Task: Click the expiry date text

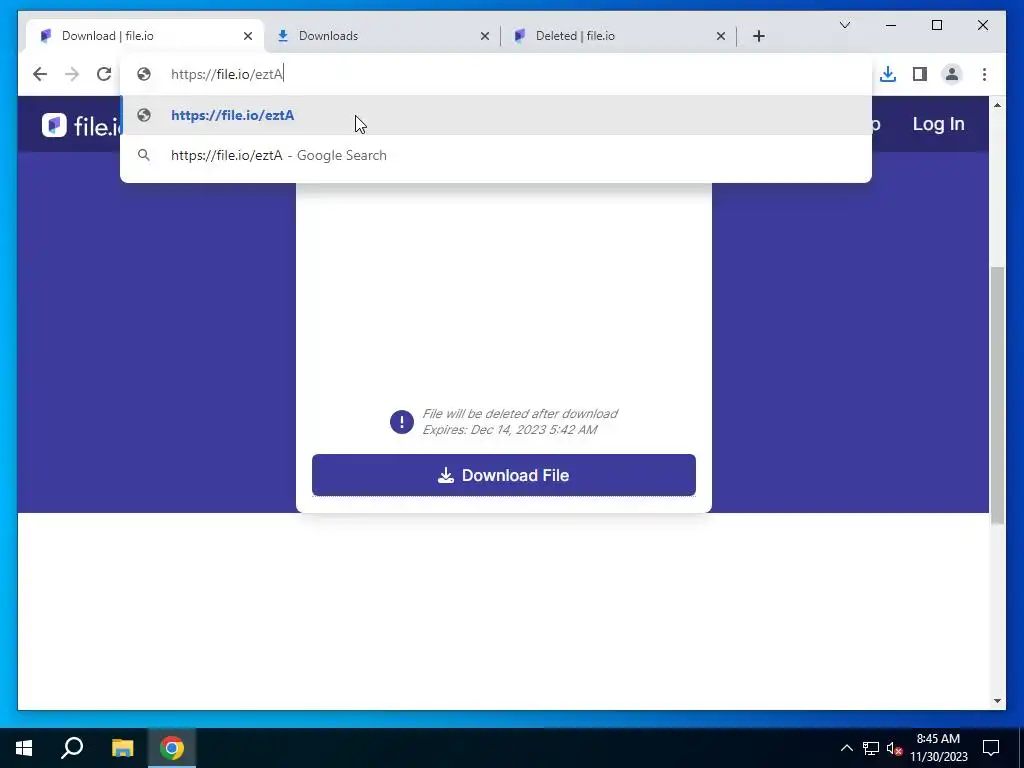Action: pyautogui.click(x=509, y=430)
